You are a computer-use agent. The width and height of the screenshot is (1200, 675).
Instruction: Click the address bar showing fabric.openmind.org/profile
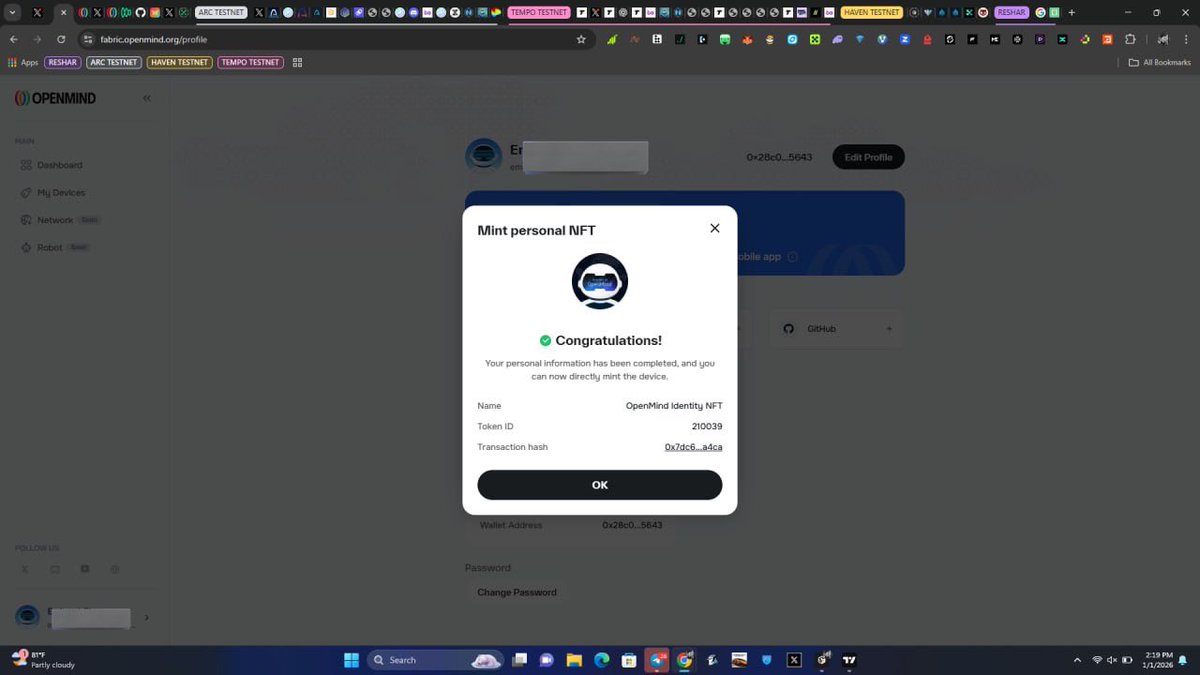pyautogui.click(x=335, y=39)
